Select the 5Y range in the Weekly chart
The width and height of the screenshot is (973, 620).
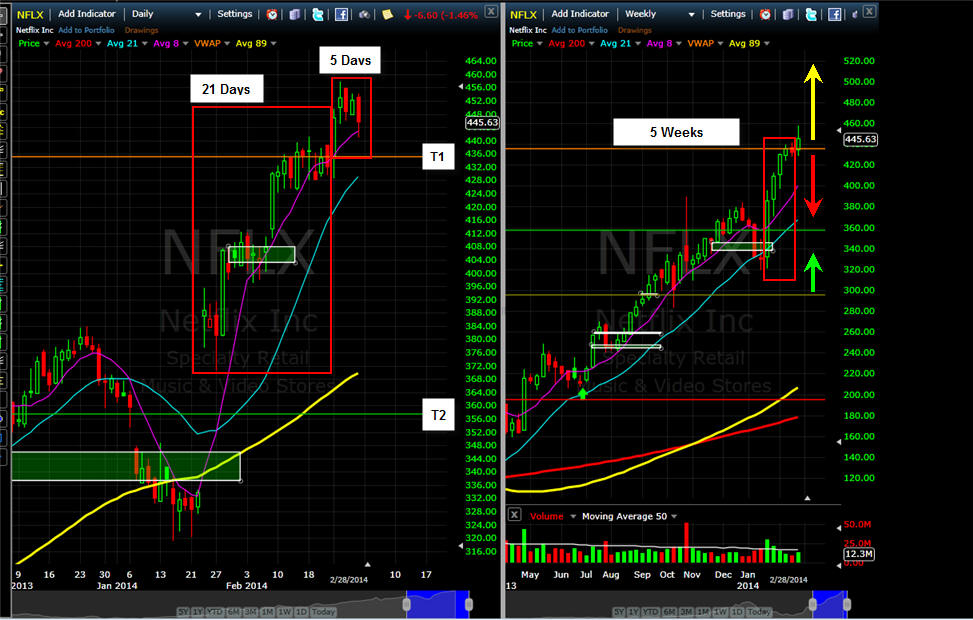[x=618, y=612]
